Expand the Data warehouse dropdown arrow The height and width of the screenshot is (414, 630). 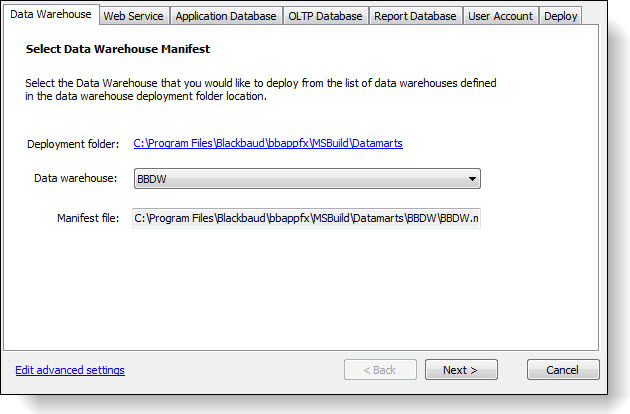471,179
